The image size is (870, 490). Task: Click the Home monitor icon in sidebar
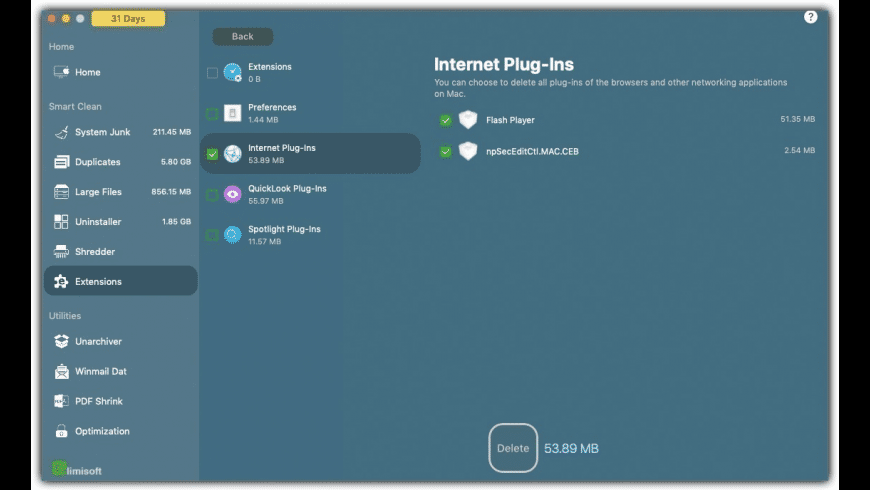point(61,72)
